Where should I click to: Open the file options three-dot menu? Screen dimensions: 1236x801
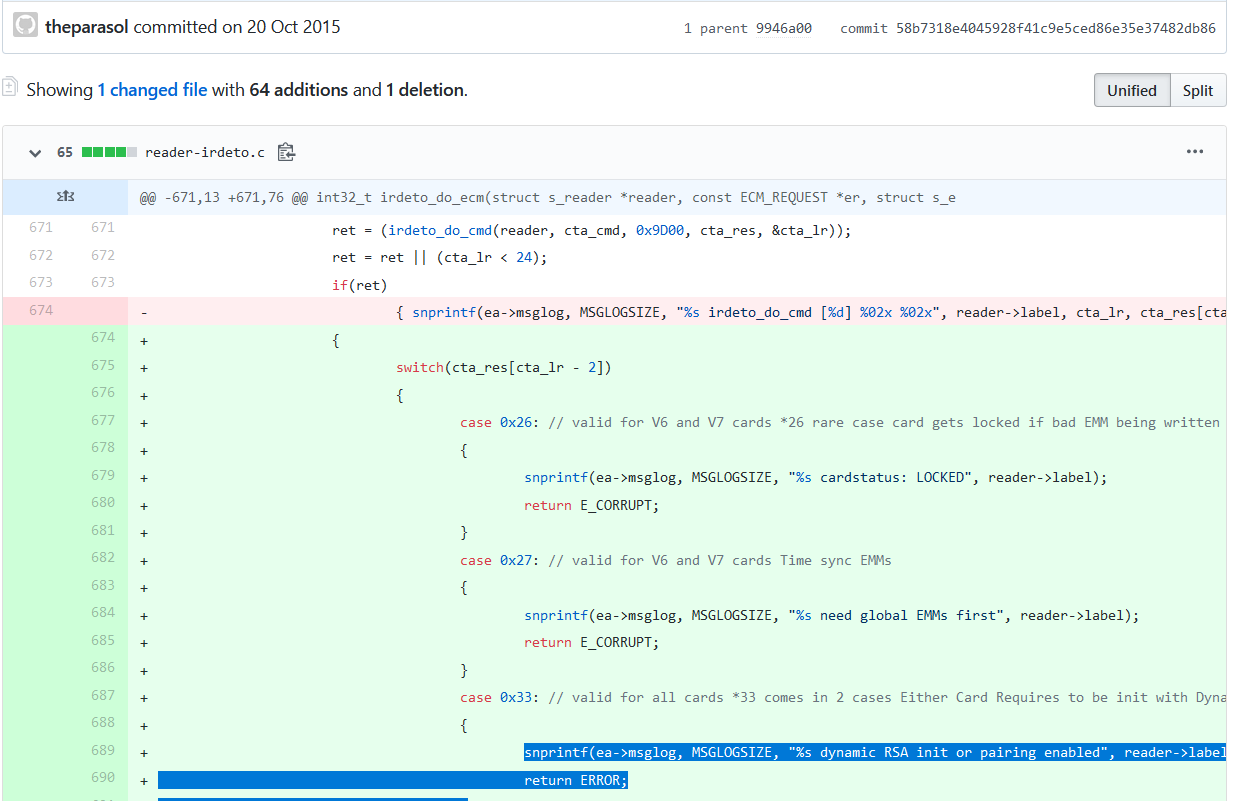pyautogui.click(x=1195, y=152)
